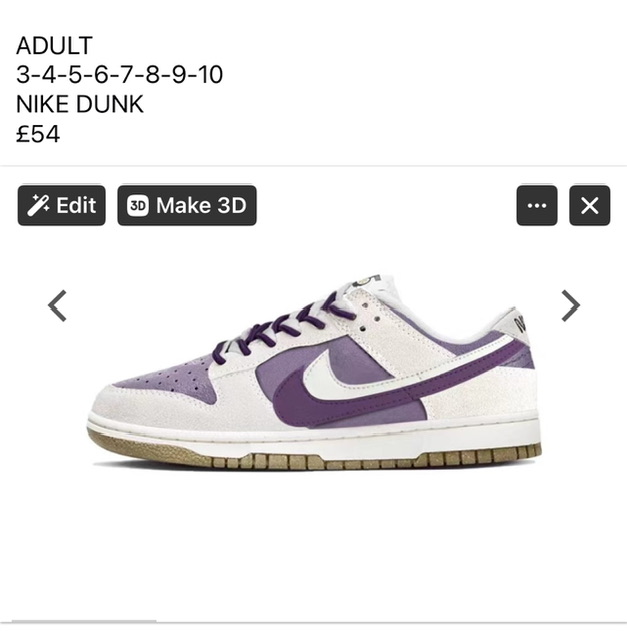
Task: Click the magic wand icon beside Edit
Action: [38, 205]
